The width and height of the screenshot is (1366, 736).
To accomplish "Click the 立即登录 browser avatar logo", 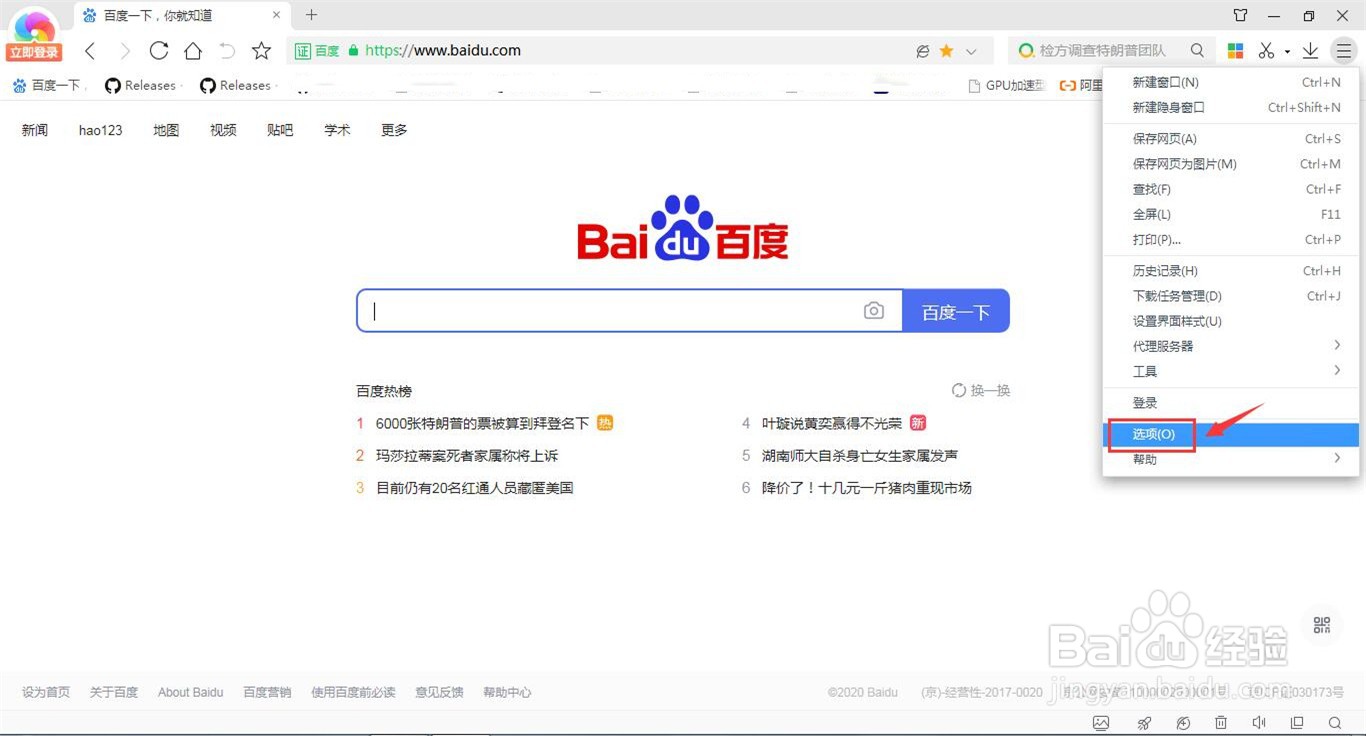I will click(35, 36).
